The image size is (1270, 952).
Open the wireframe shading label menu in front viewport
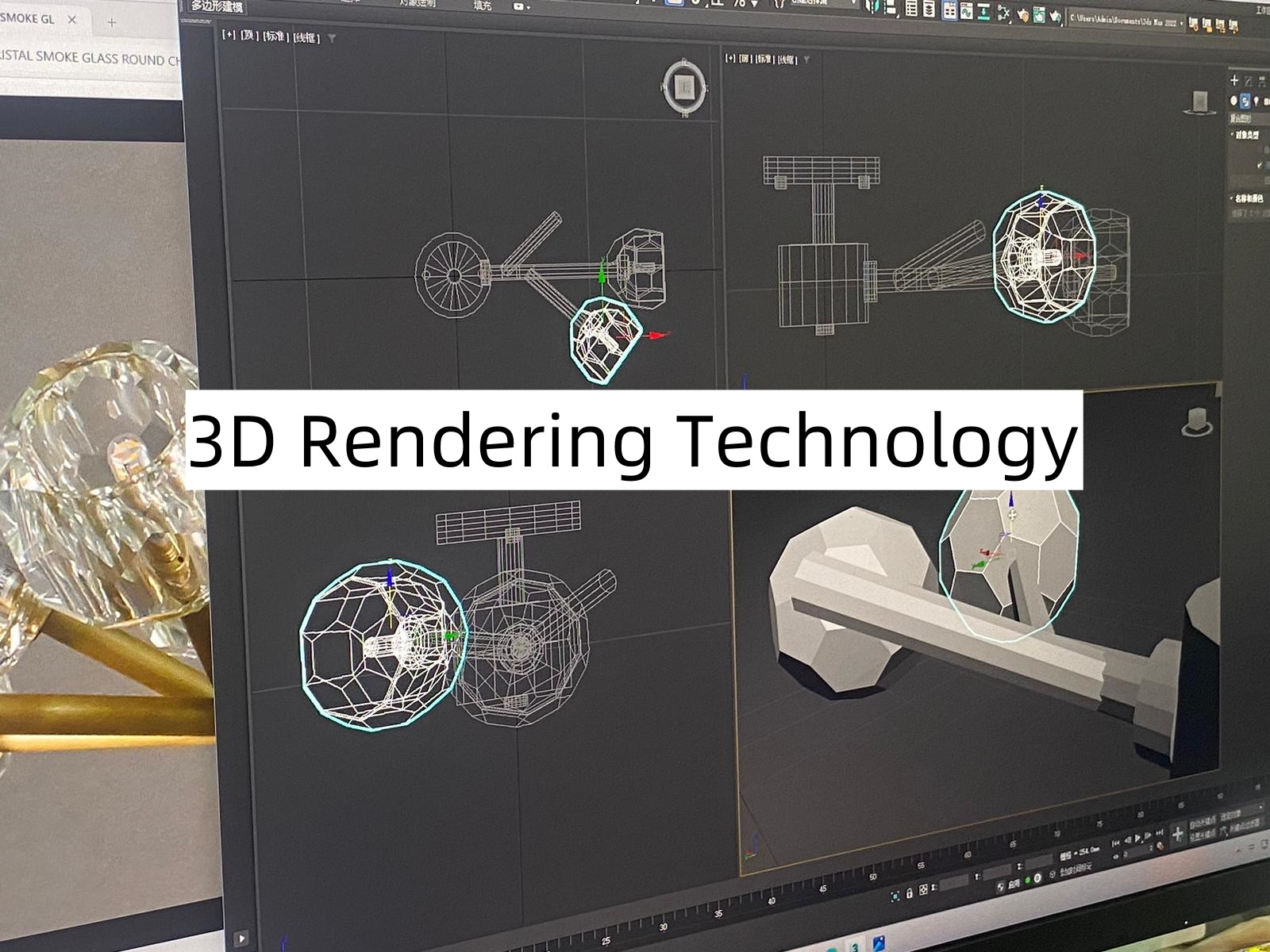click(x=787, y=59)
